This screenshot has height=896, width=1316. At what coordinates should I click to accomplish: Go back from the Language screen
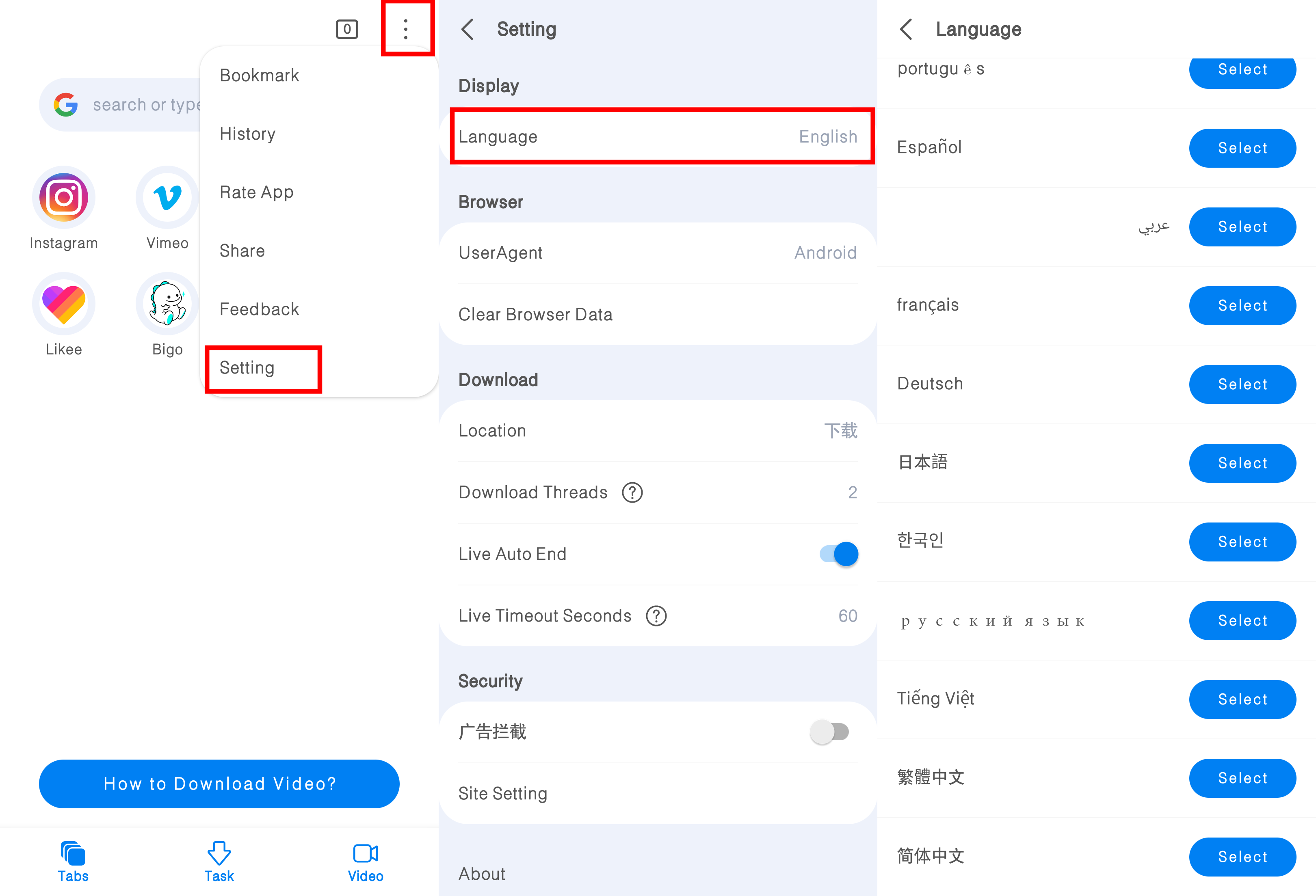(906, 29)
